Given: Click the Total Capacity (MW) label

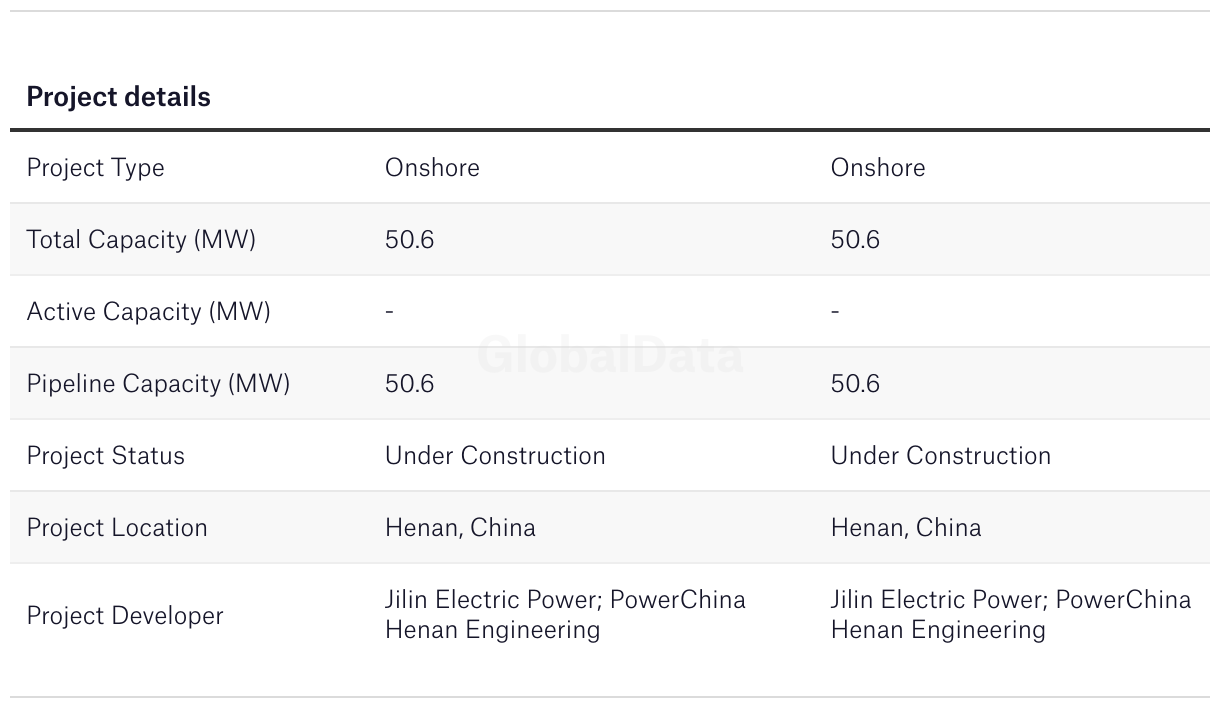Looking at the screenshot, I should (x=141, y=240).
